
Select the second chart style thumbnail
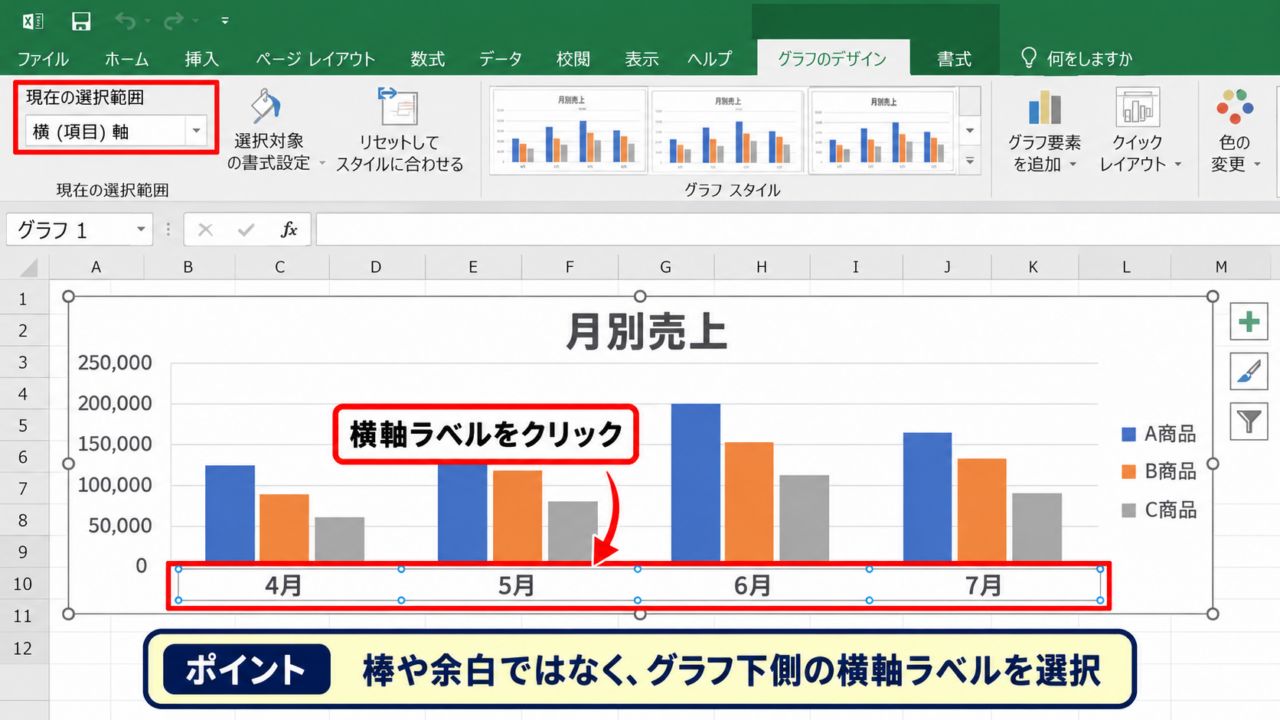[x=727, y=130]
